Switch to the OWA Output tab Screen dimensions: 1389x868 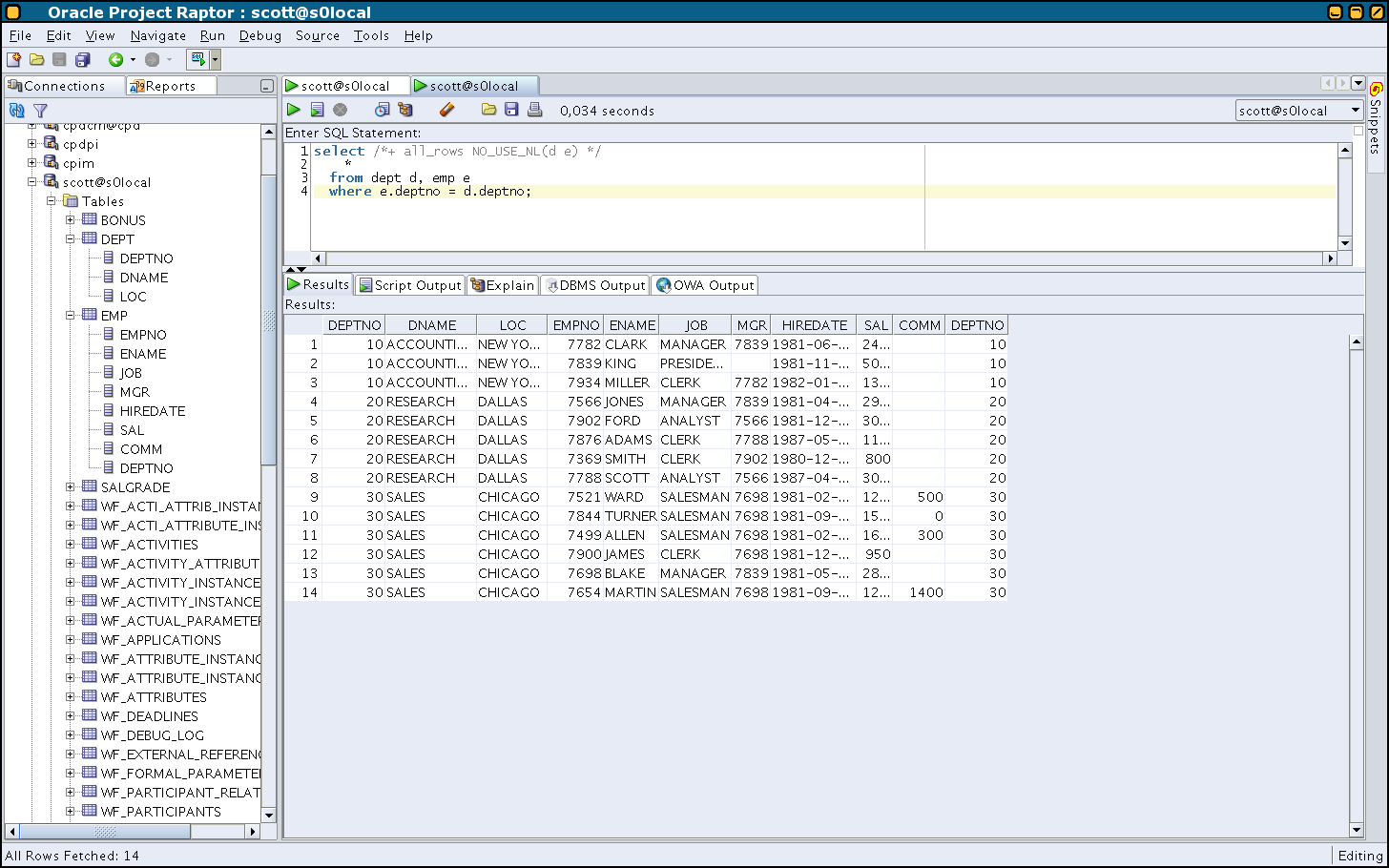[x=704, y=285]
